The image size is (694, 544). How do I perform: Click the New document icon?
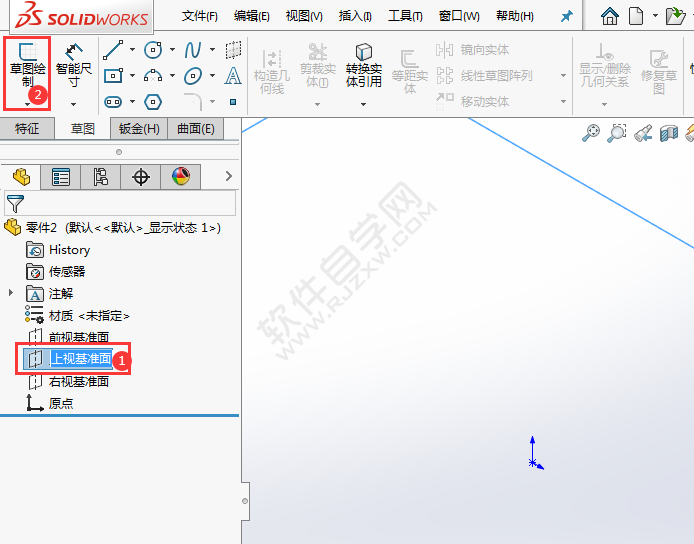636,16
